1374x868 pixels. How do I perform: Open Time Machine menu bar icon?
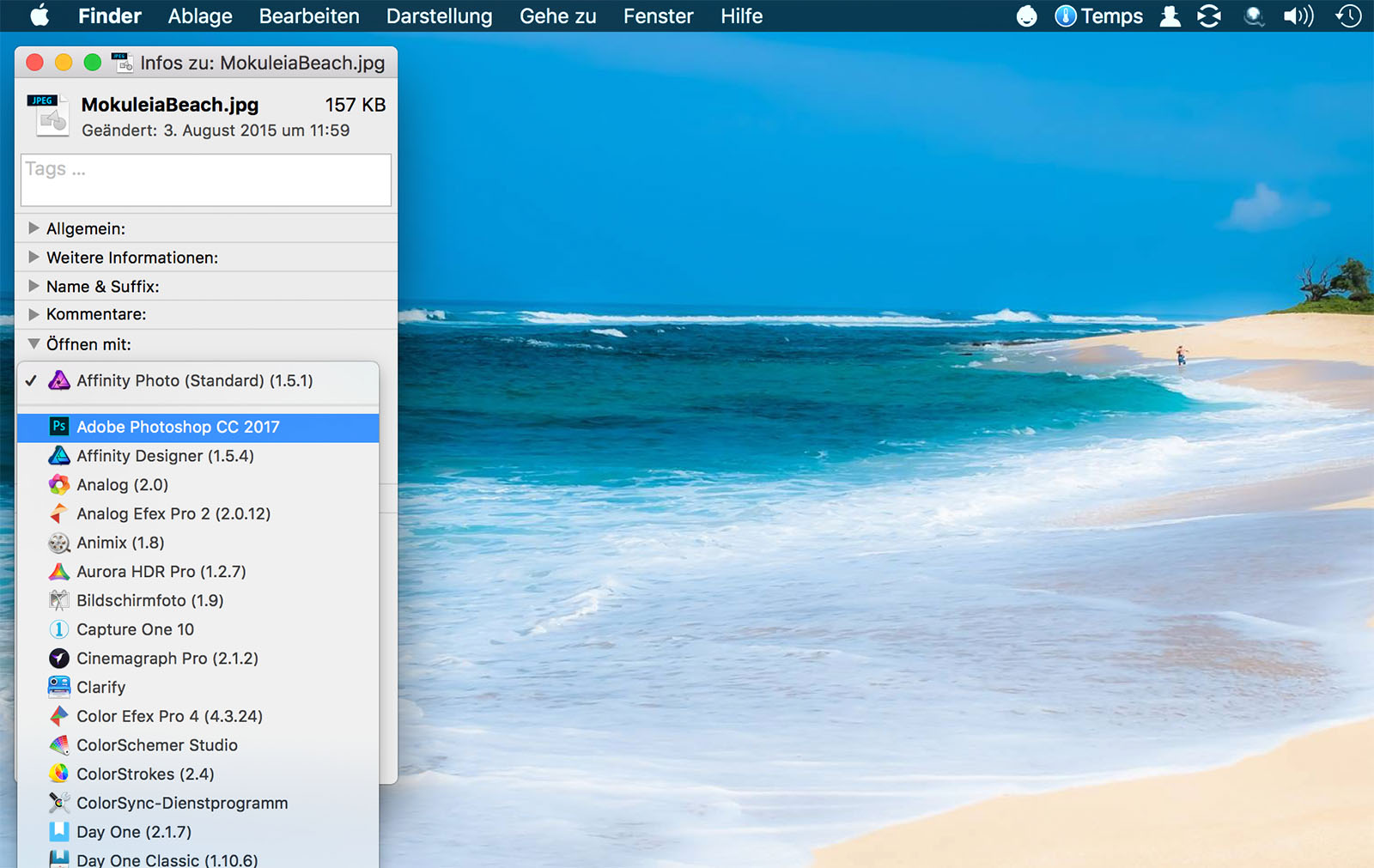pyautogui.click(x=1348, y=16)
